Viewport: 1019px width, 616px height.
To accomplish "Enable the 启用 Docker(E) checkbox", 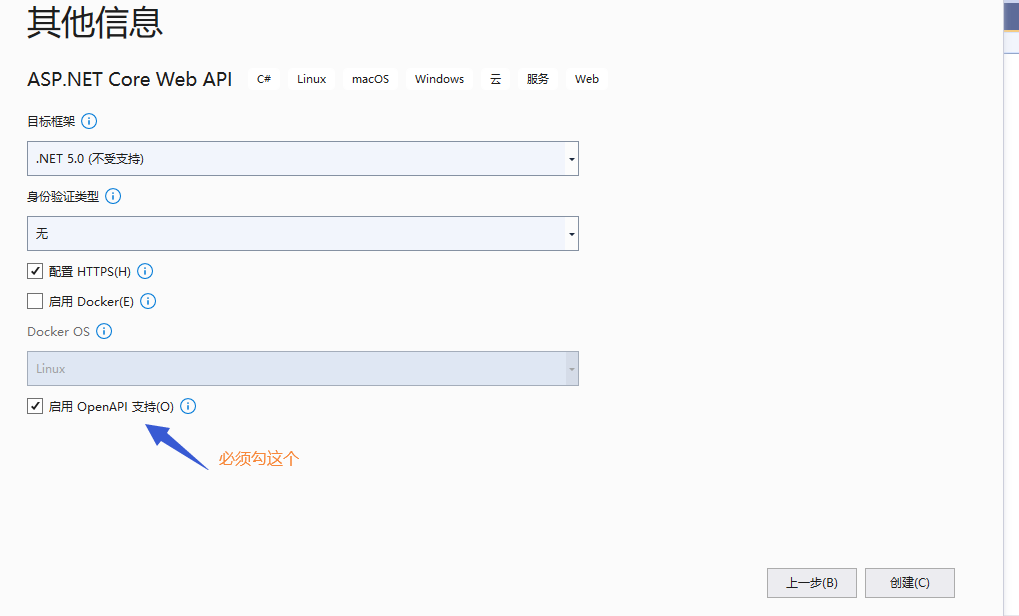I will 35,301.
